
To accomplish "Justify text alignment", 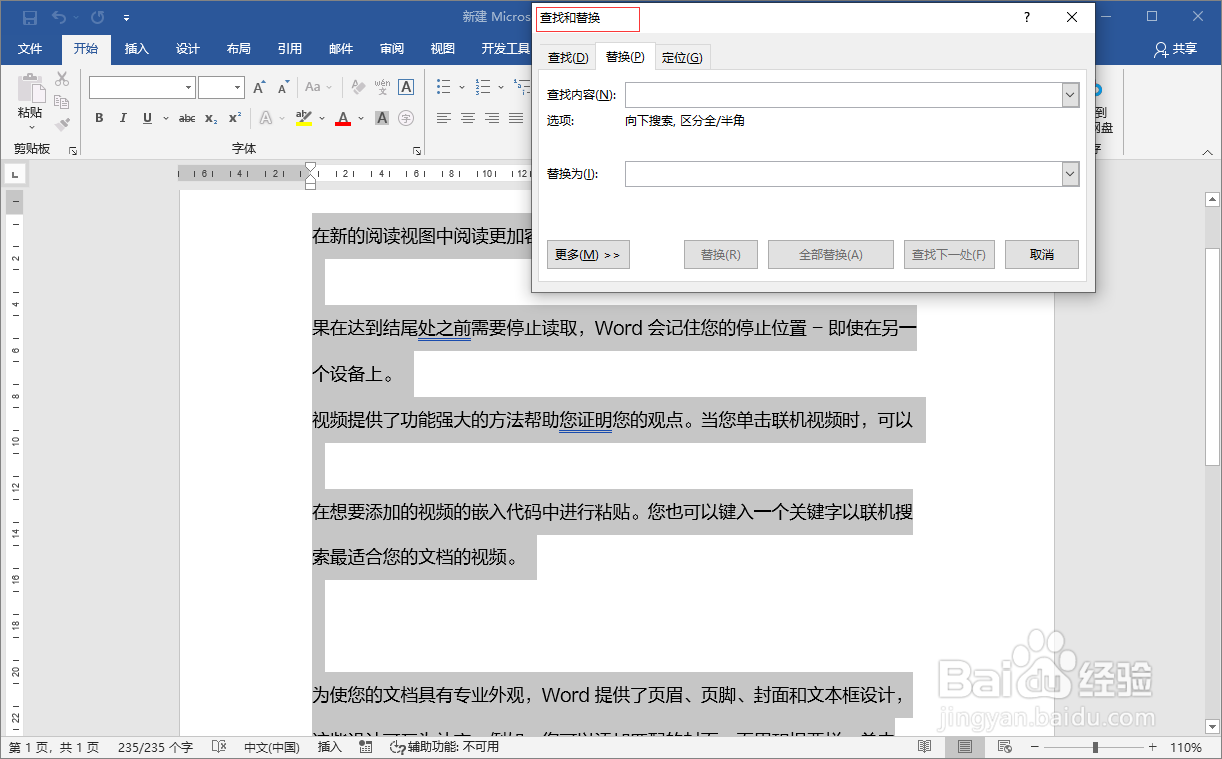I will click(516, 118).
